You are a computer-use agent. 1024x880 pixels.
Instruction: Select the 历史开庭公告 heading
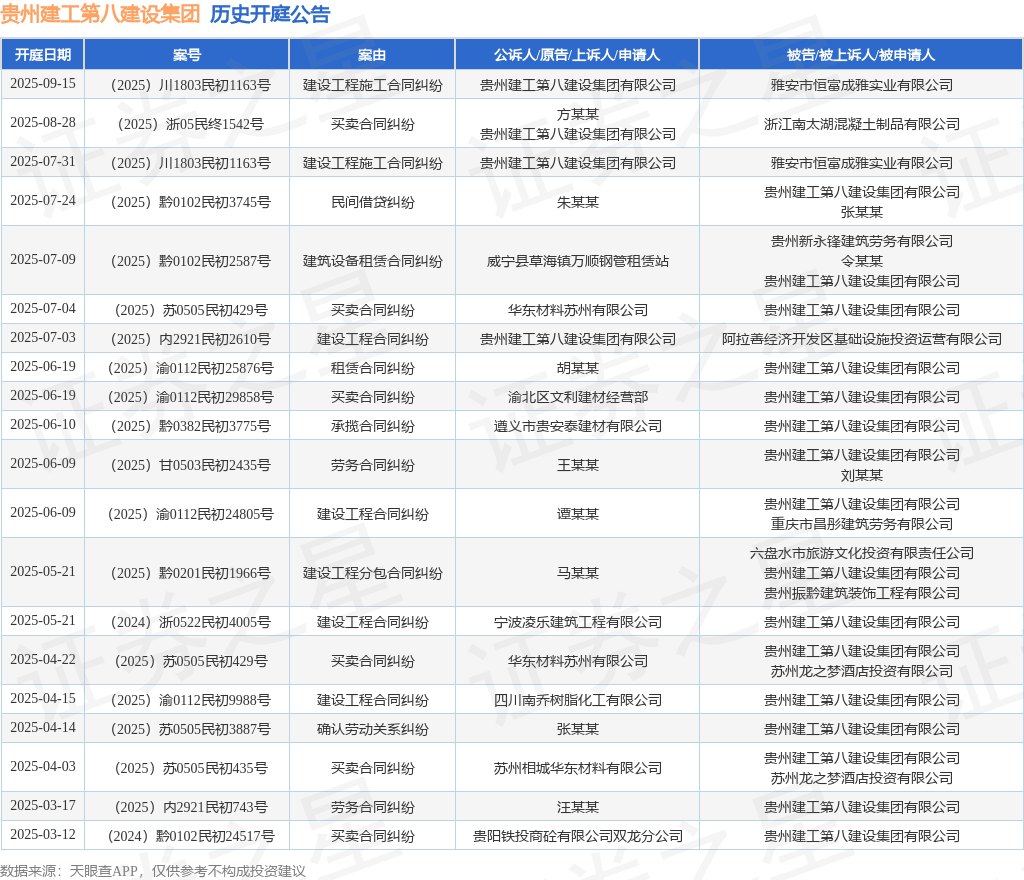[x=270, y=14]
